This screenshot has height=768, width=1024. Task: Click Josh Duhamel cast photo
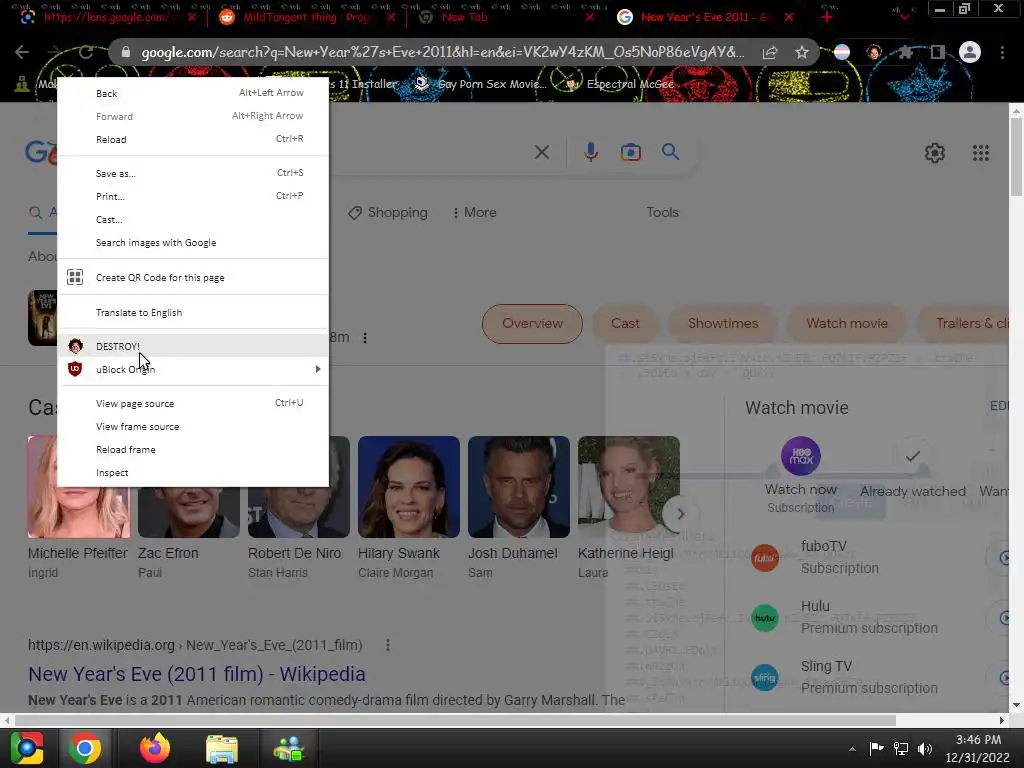(519, 487)
